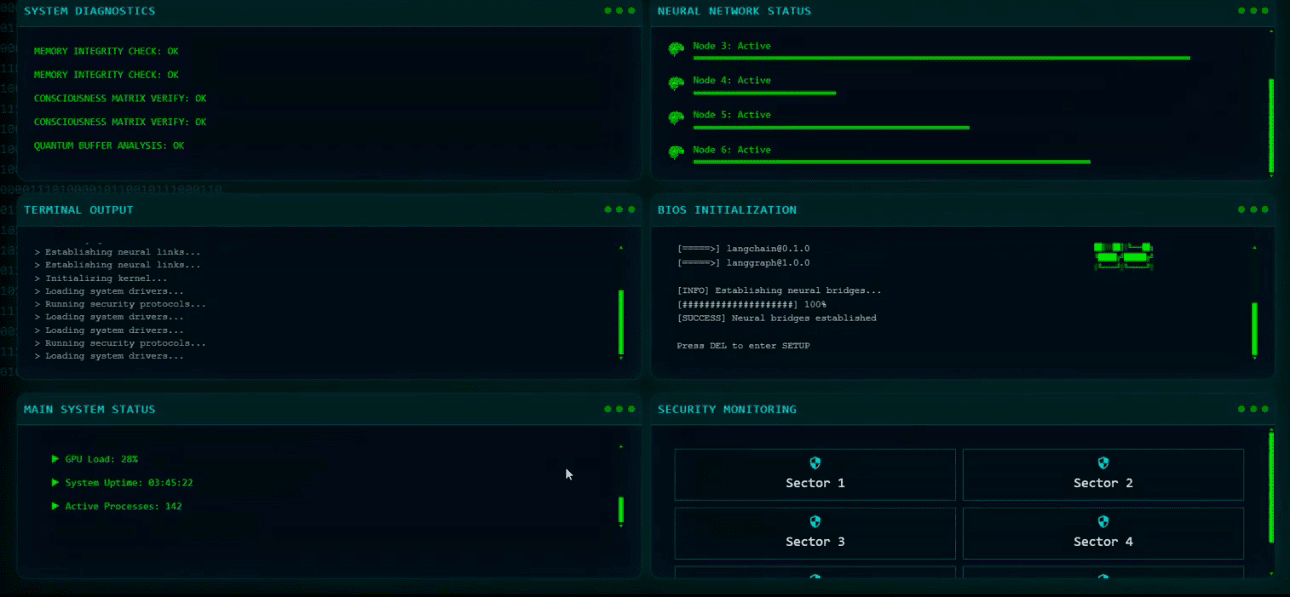This screenshot has height=597, width=1290.
Task: Click the shield icon above Sector 4
Action: [1103, 522]
